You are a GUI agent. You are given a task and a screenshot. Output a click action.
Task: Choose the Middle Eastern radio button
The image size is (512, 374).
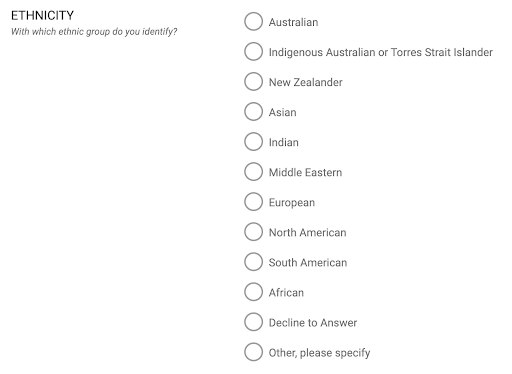click(253, 172)
